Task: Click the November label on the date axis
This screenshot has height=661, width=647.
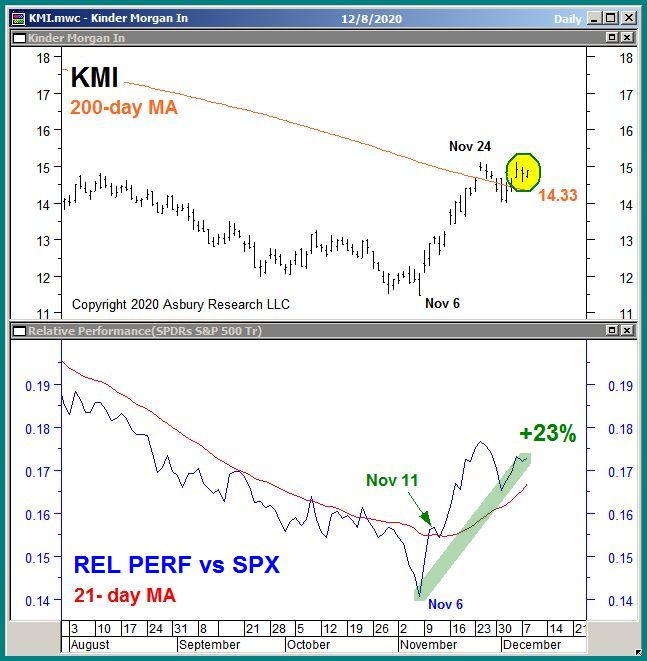Action: 429,645
